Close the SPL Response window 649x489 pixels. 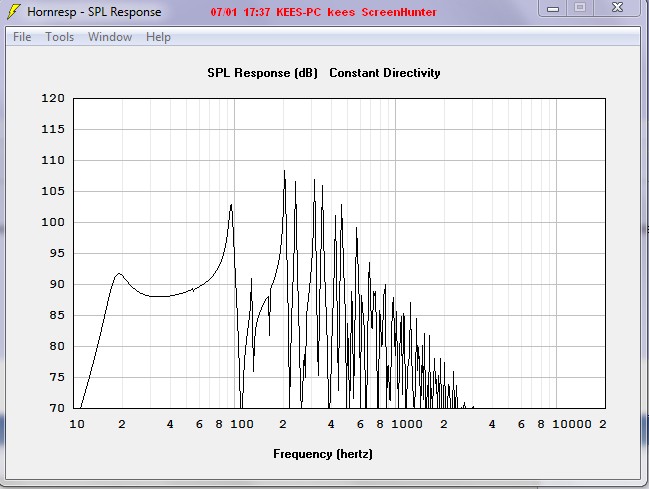click(617, 8)
